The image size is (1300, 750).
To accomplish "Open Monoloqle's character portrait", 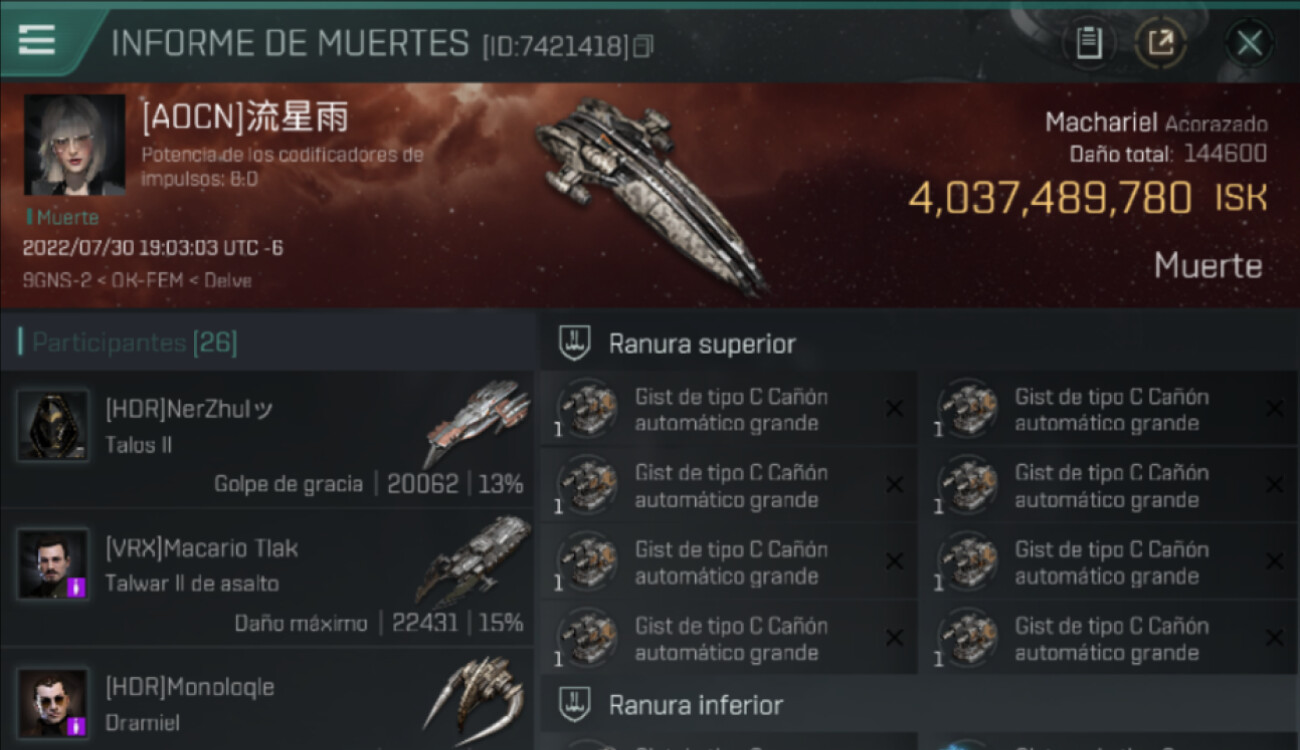I will point(53,703).
